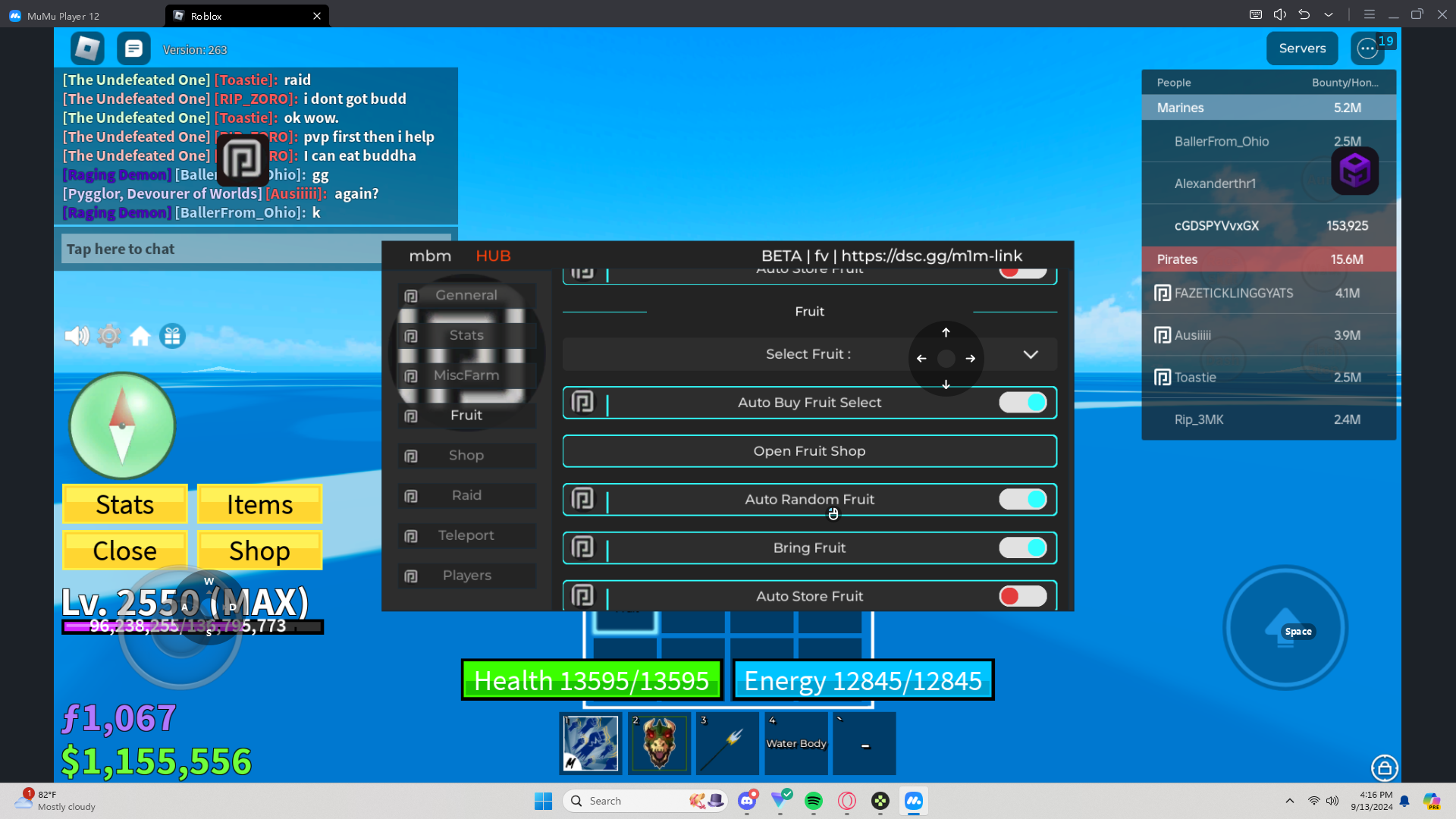Open Windows Start menu
Screen dimensions: 1456x819
tap(543, 801)
